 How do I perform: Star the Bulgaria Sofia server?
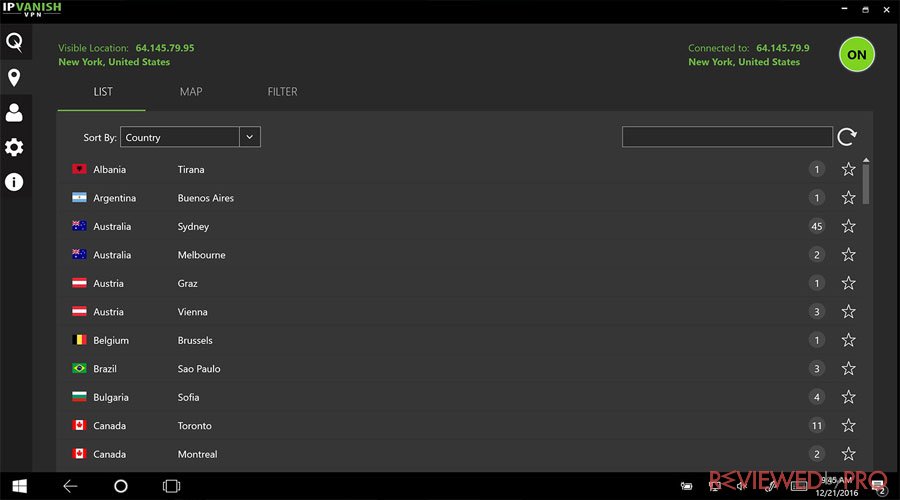pos(848,397)
